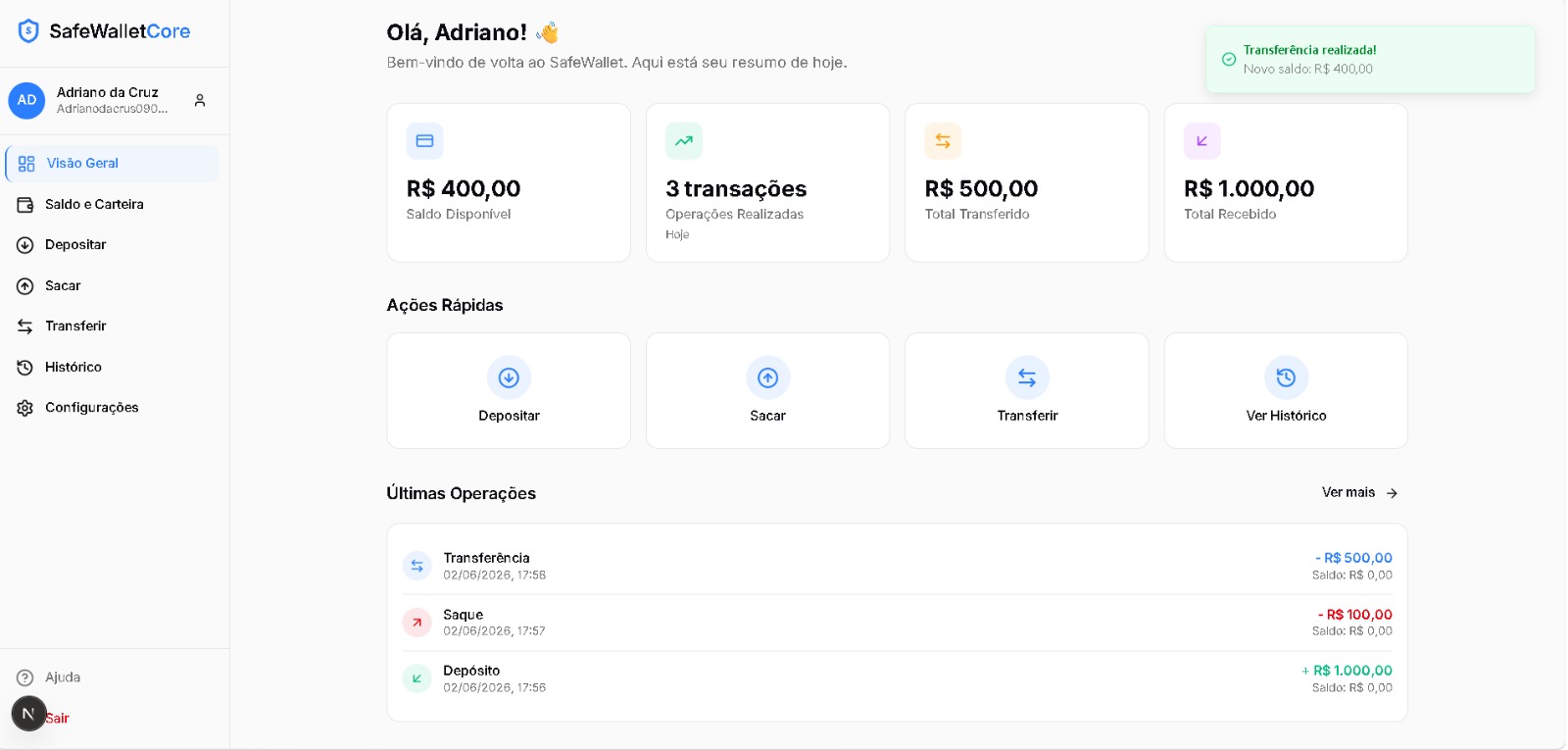1568x750 pixels.
Task: Click the green arrow icon in the Depósito row
Action: click(x=417, y=678)
